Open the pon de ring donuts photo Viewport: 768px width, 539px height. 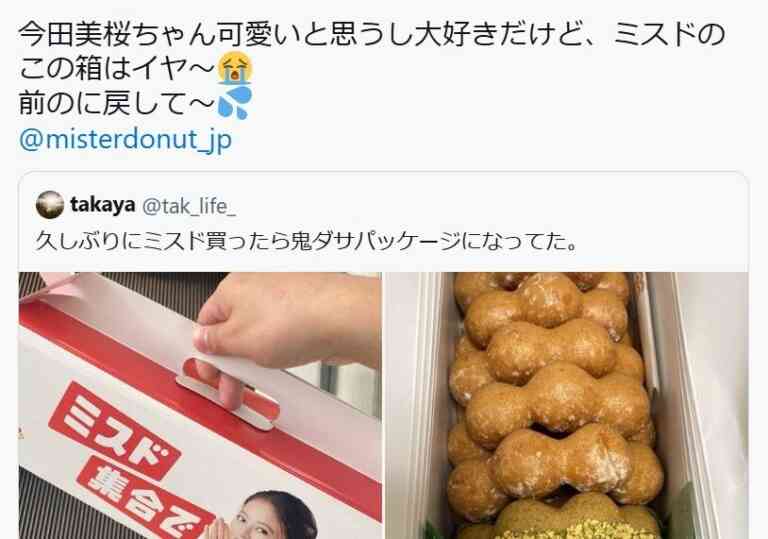(x=567, y=406)
